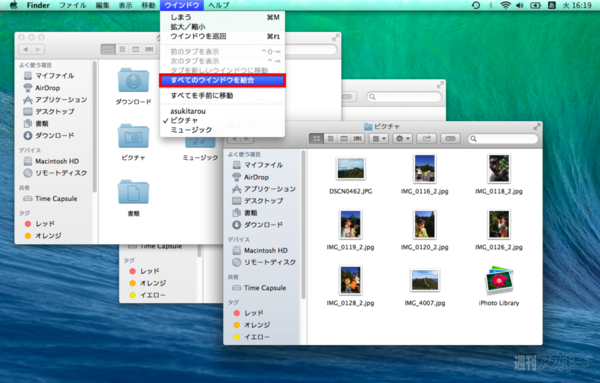Click battery status icon in menu bar
Screen dimensions: 600x383
535,5
